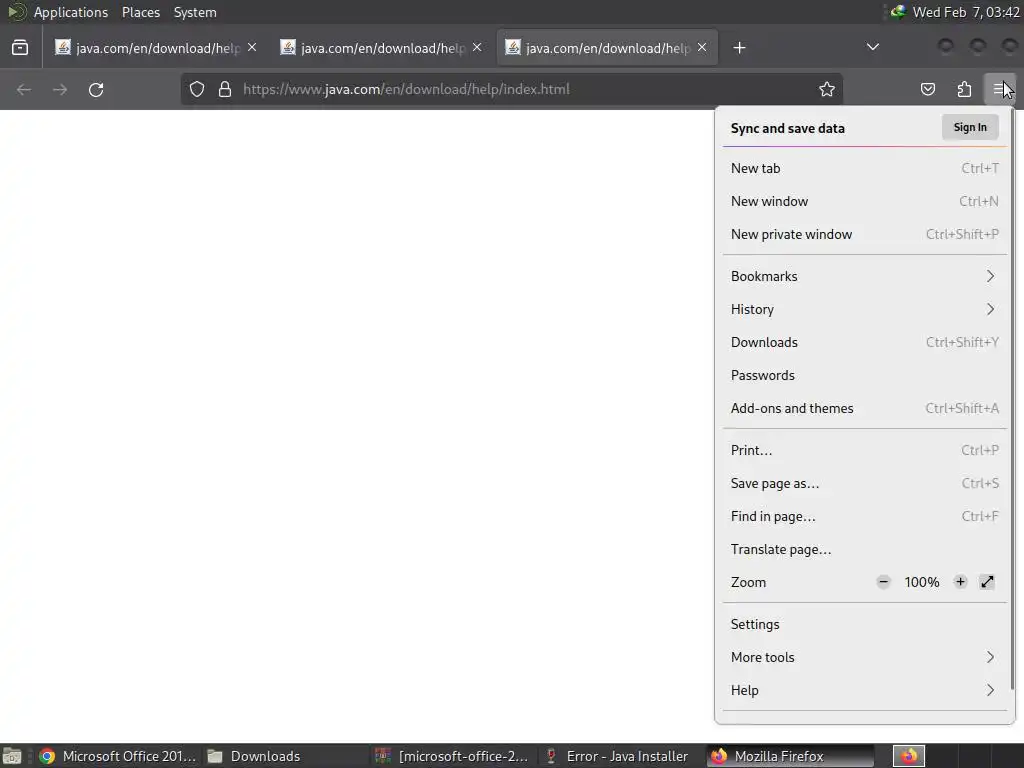
Task: Choose Find in page…
Action: [865, 517]
